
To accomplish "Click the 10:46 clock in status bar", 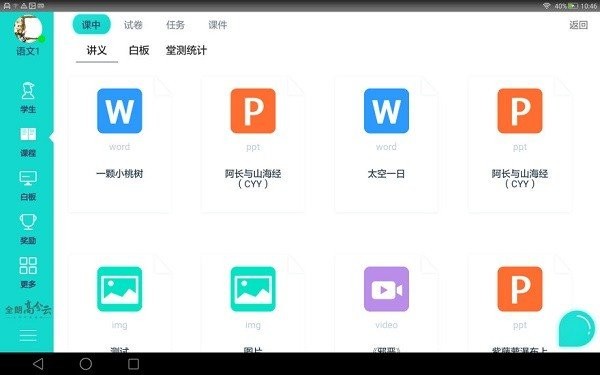I will [589, 6].
